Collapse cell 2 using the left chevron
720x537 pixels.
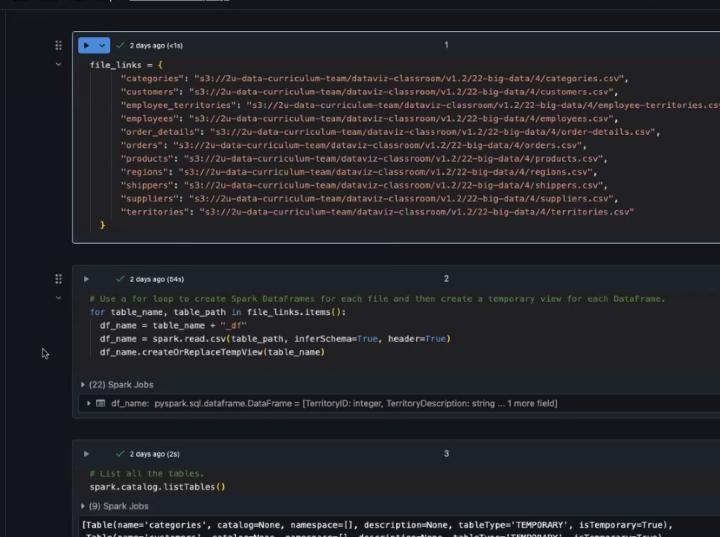click(59, 298)
